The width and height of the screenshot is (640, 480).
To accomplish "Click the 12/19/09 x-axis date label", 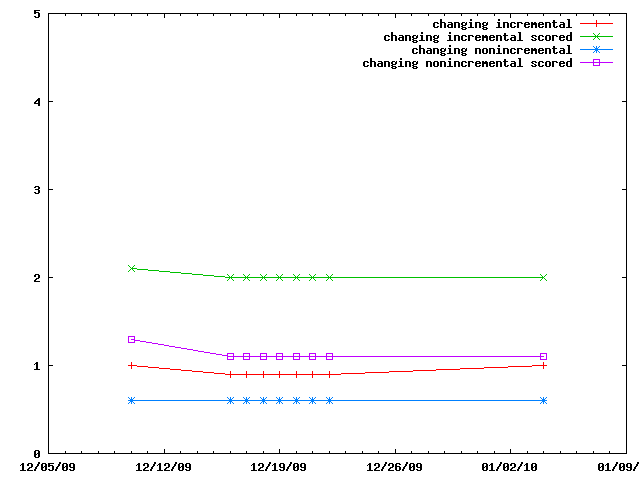I will coord(277,466).
